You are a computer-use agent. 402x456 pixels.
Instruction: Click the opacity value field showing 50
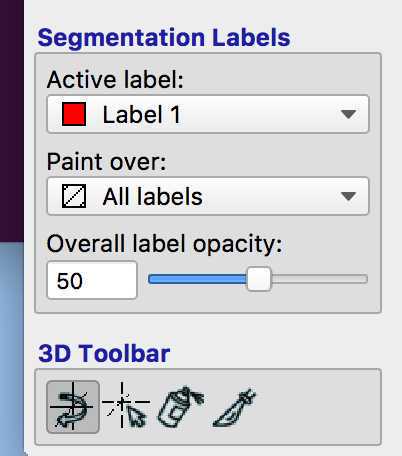(92, 280)
